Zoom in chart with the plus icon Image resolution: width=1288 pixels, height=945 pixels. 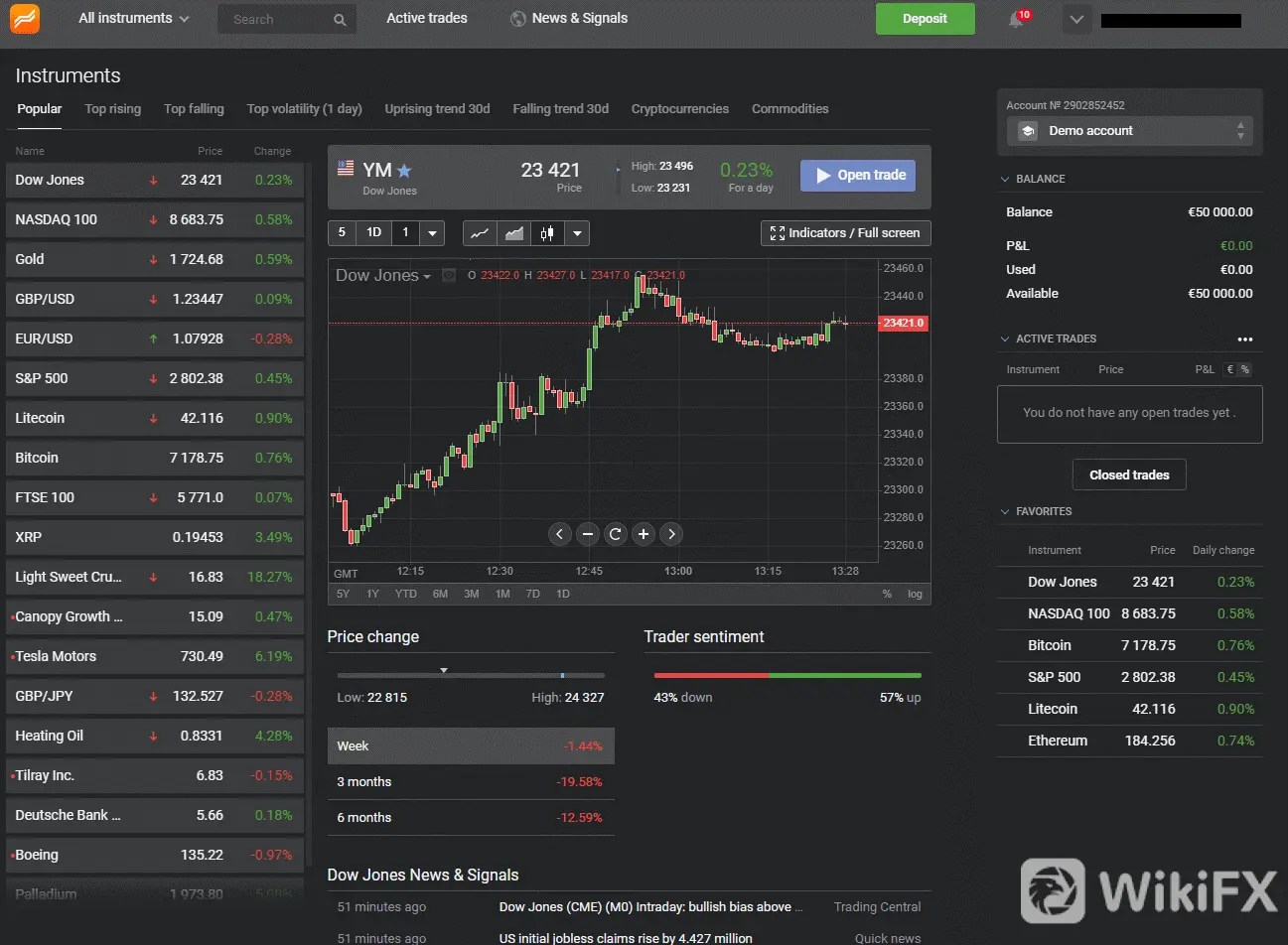644,534
